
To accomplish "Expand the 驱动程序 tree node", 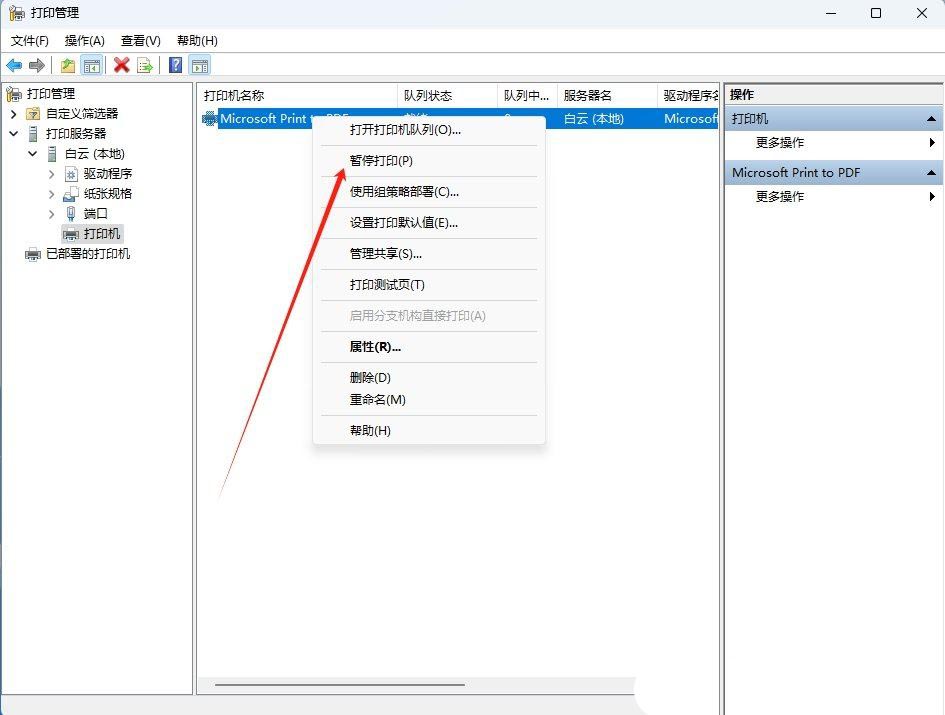I will coord(51,174).
